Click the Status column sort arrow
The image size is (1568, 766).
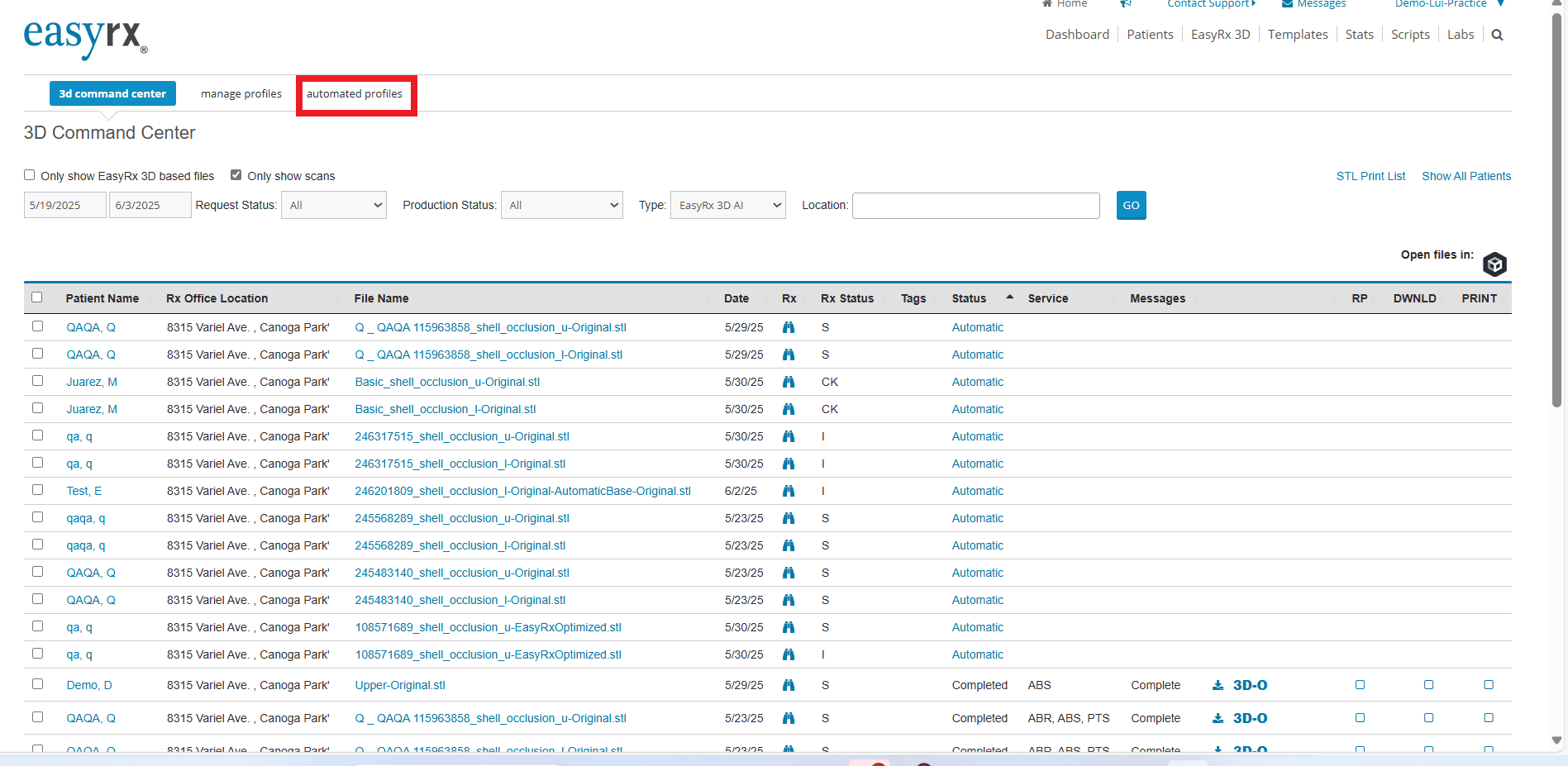pyautogui.click(x=1009, y=297)
